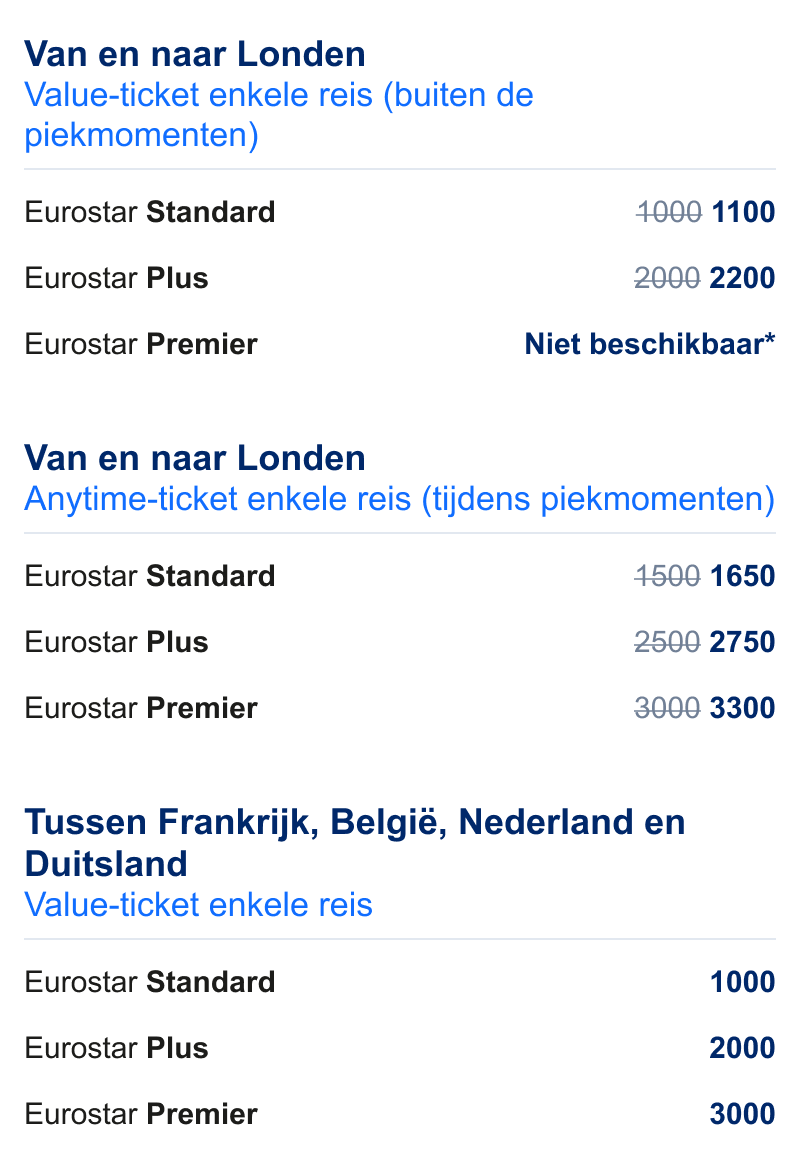Click the second 'Van en naar Londen' heading

[x=195, y=458]
